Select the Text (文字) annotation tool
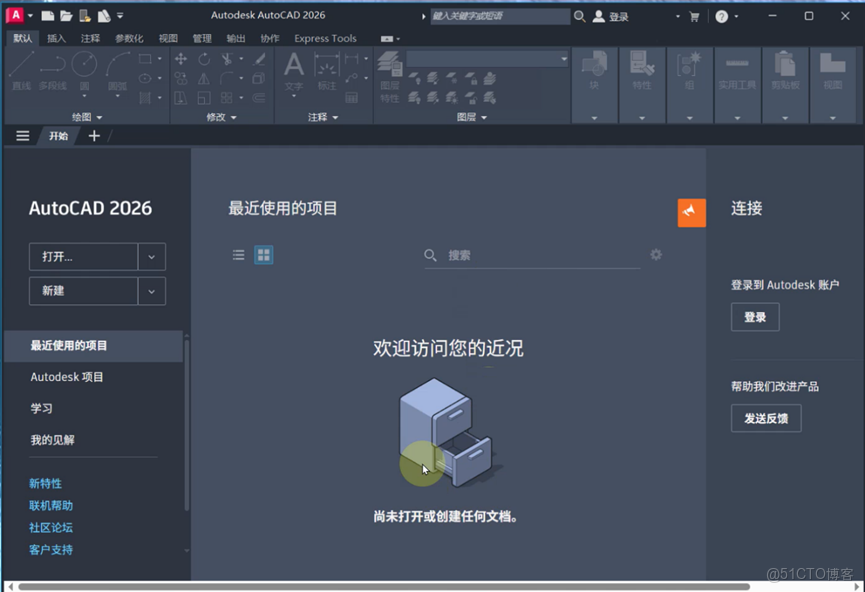865x592 pixels. coord(294,70)
